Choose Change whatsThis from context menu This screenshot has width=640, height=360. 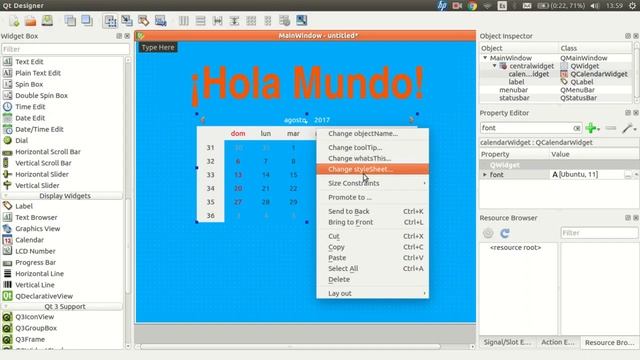click(372, 158)
